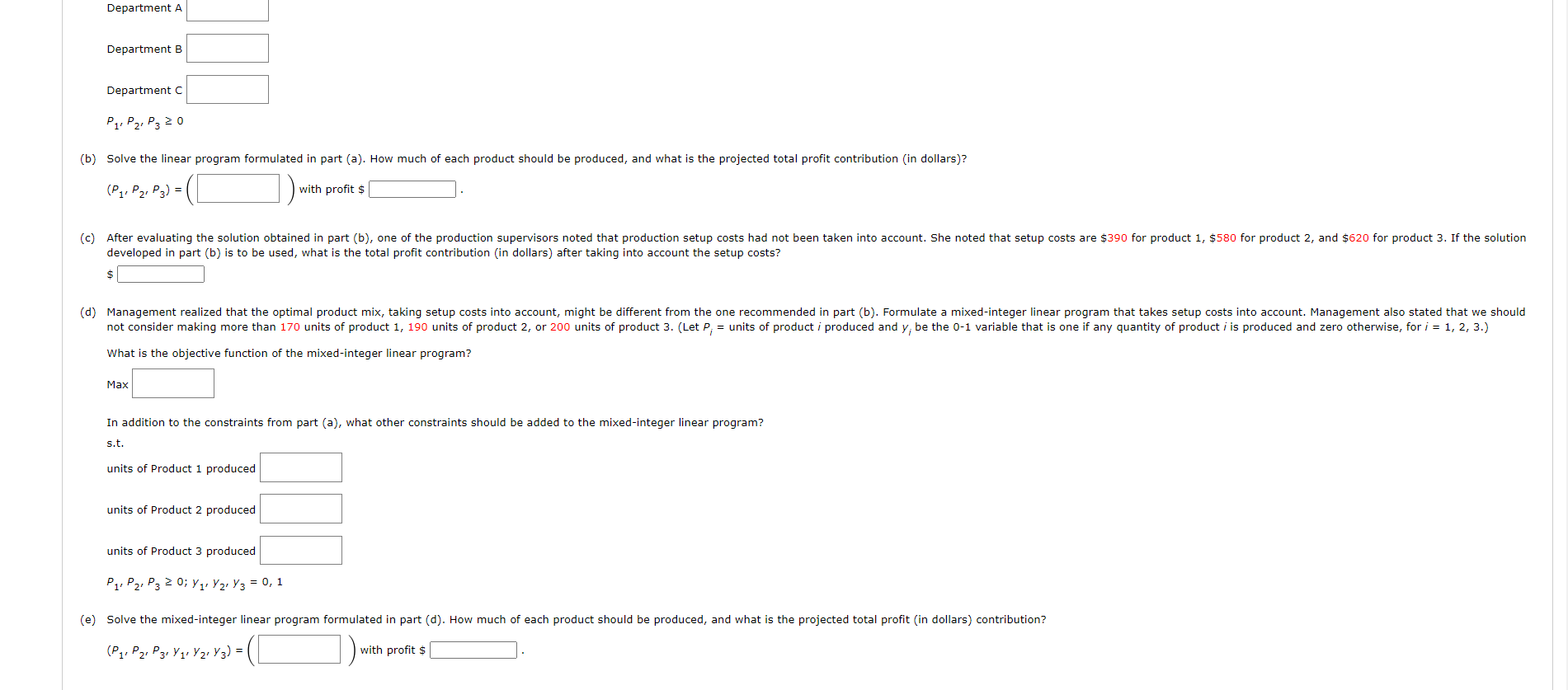Click the red 170 units limit value
The image size is (1568, 690).
point(290,326)
